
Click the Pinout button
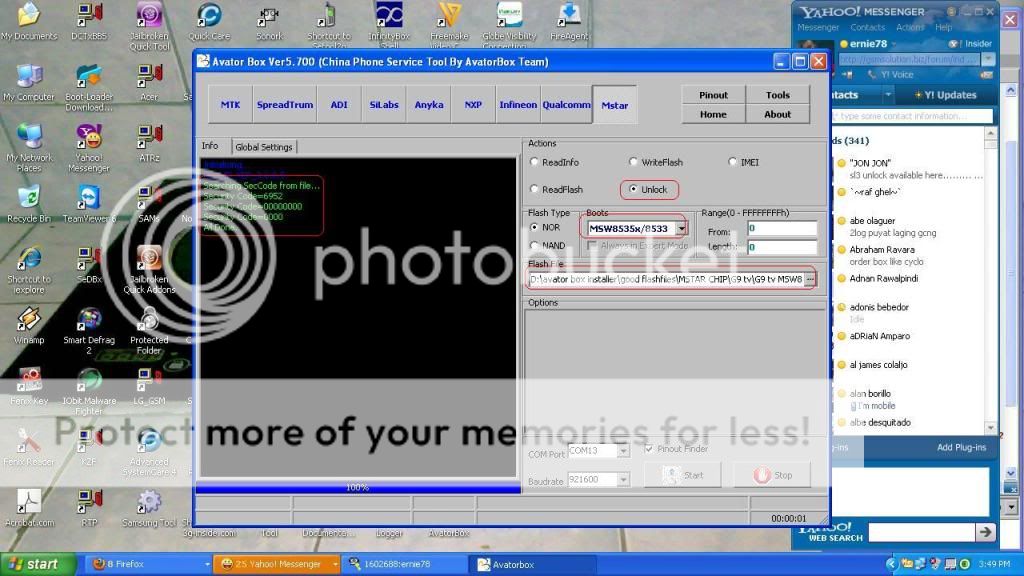point(713,95)
